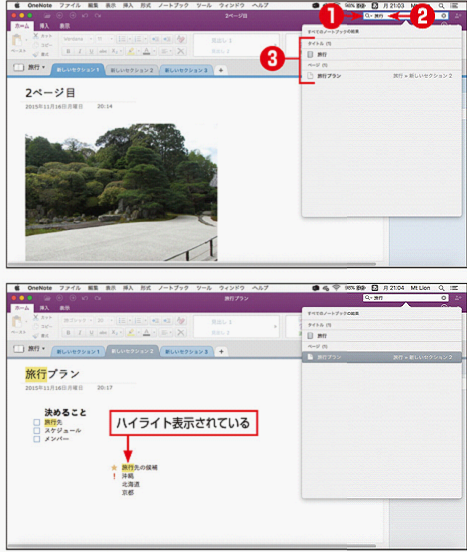Click redo arrow in 2ページ目 title bar
The width and height of the screenshot is (467, 552).
(x=97, y=15)
